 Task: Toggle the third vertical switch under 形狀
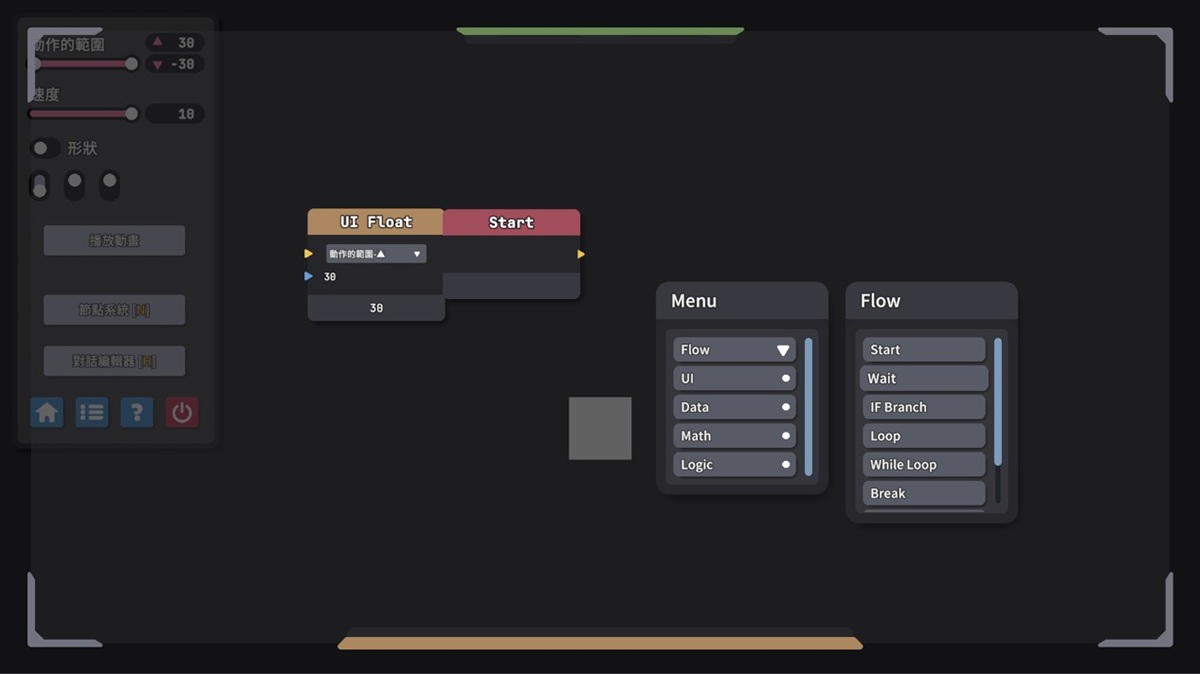click(x=110, y=185)
